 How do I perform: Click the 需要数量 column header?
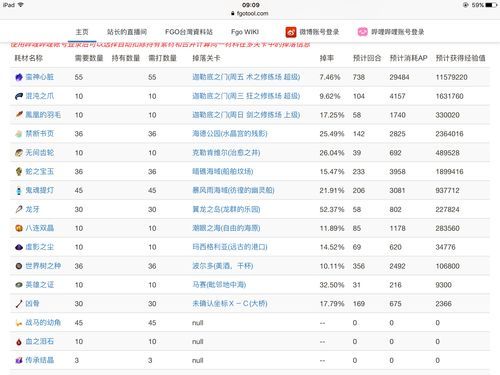[x=89, y=58]
